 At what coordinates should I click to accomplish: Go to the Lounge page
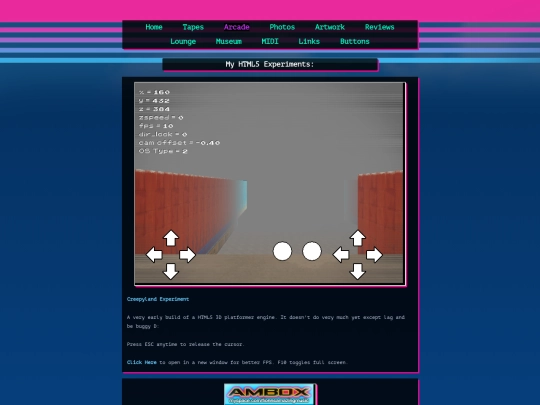click(x=183, y=41)
